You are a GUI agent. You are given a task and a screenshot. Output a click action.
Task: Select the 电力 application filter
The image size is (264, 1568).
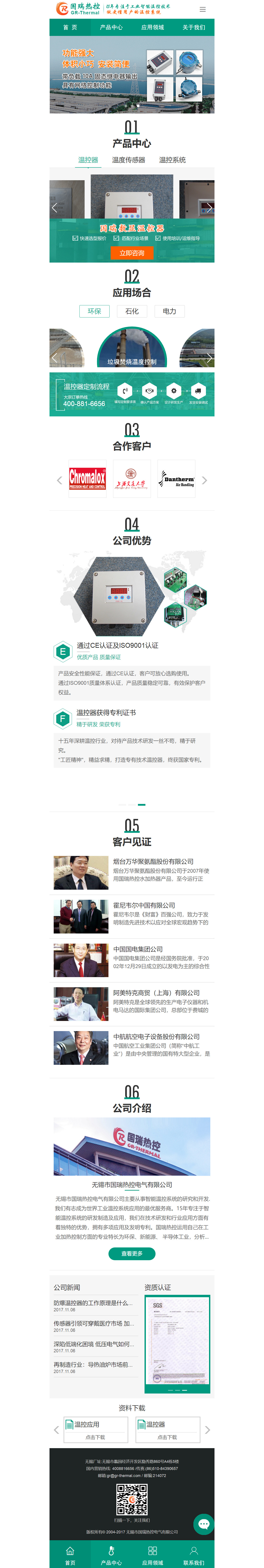coord(170,311)
